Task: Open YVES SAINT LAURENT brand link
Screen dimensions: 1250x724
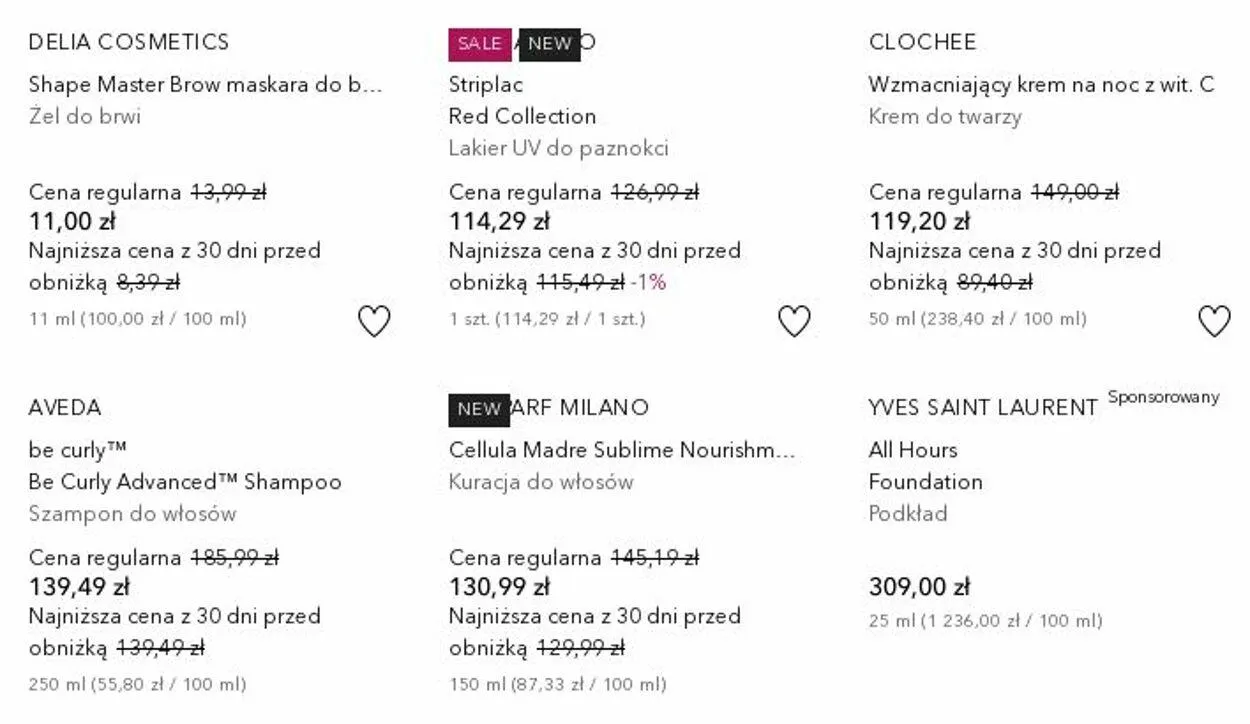Action: click(983, 408)
